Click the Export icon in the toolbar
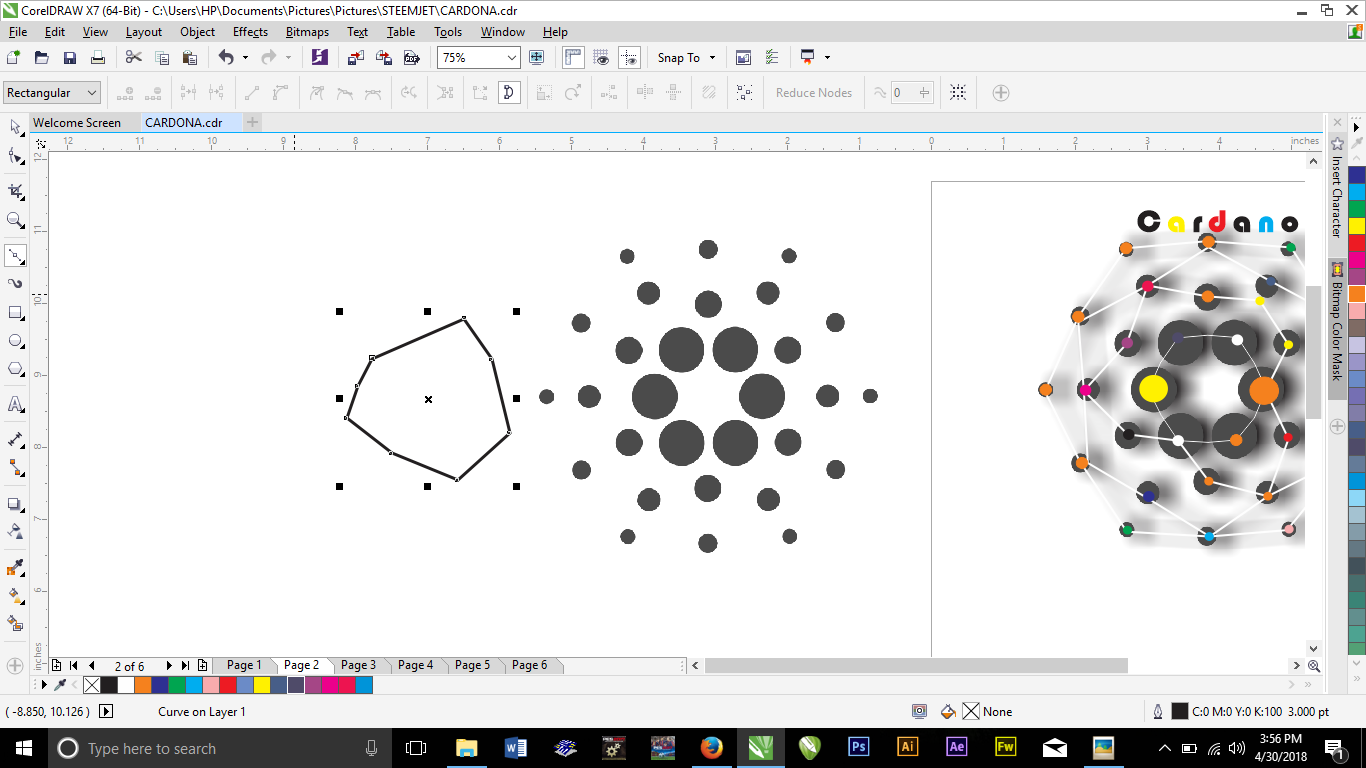Viewport: 1366px width, 768px height. [383, 58]
